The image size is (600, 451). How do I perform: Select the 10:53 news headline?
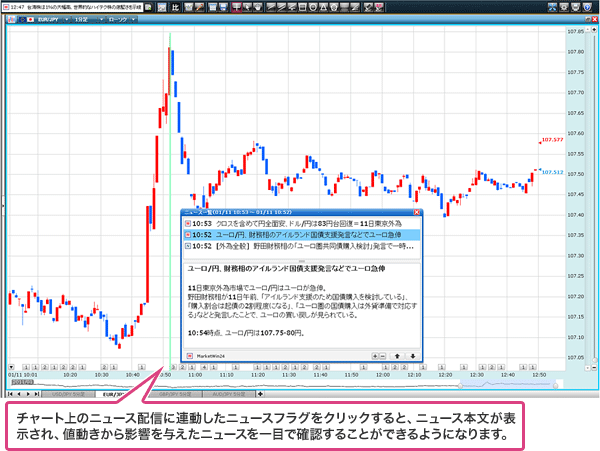click(x=300, y=223)
